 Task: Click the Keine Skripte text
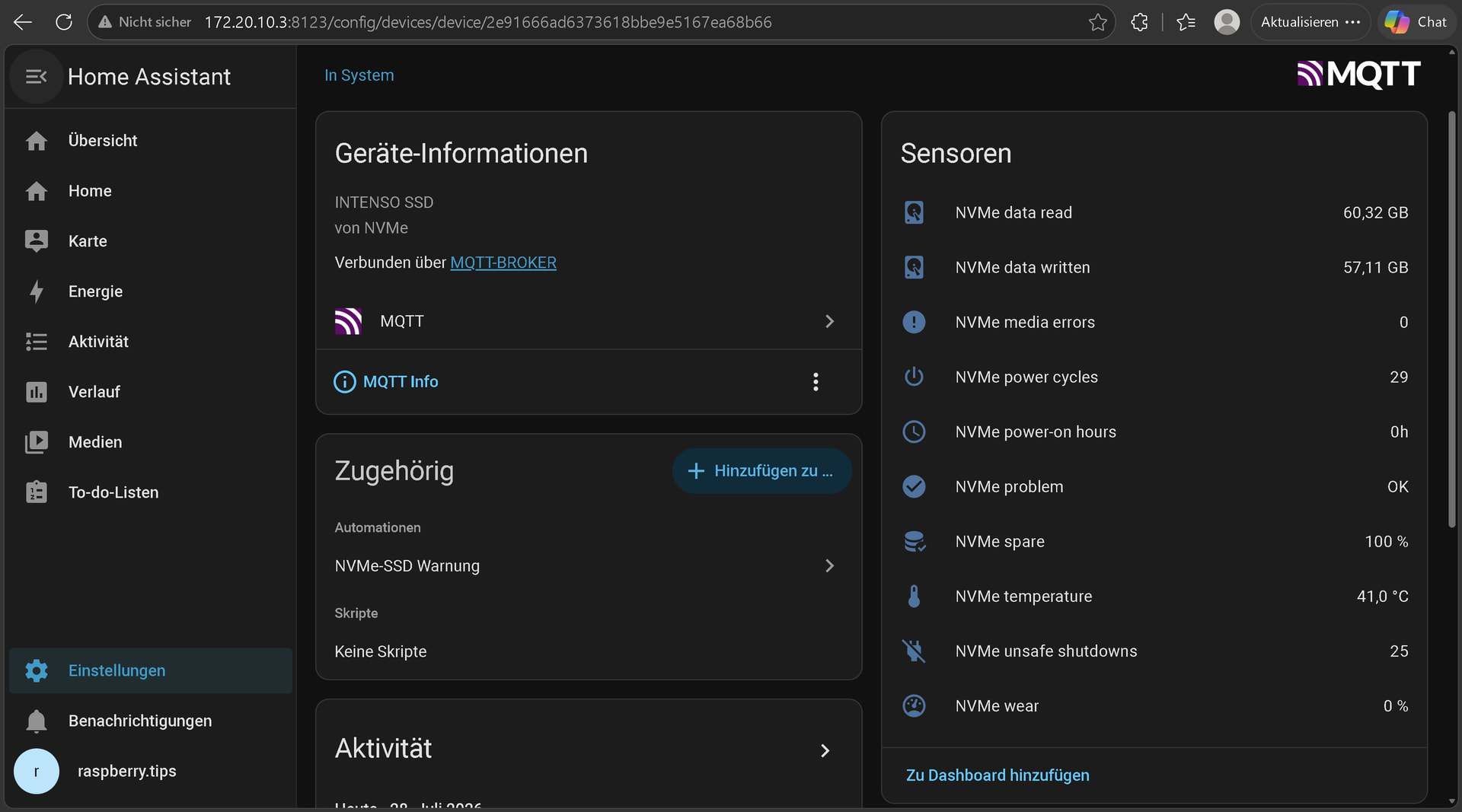381,651
